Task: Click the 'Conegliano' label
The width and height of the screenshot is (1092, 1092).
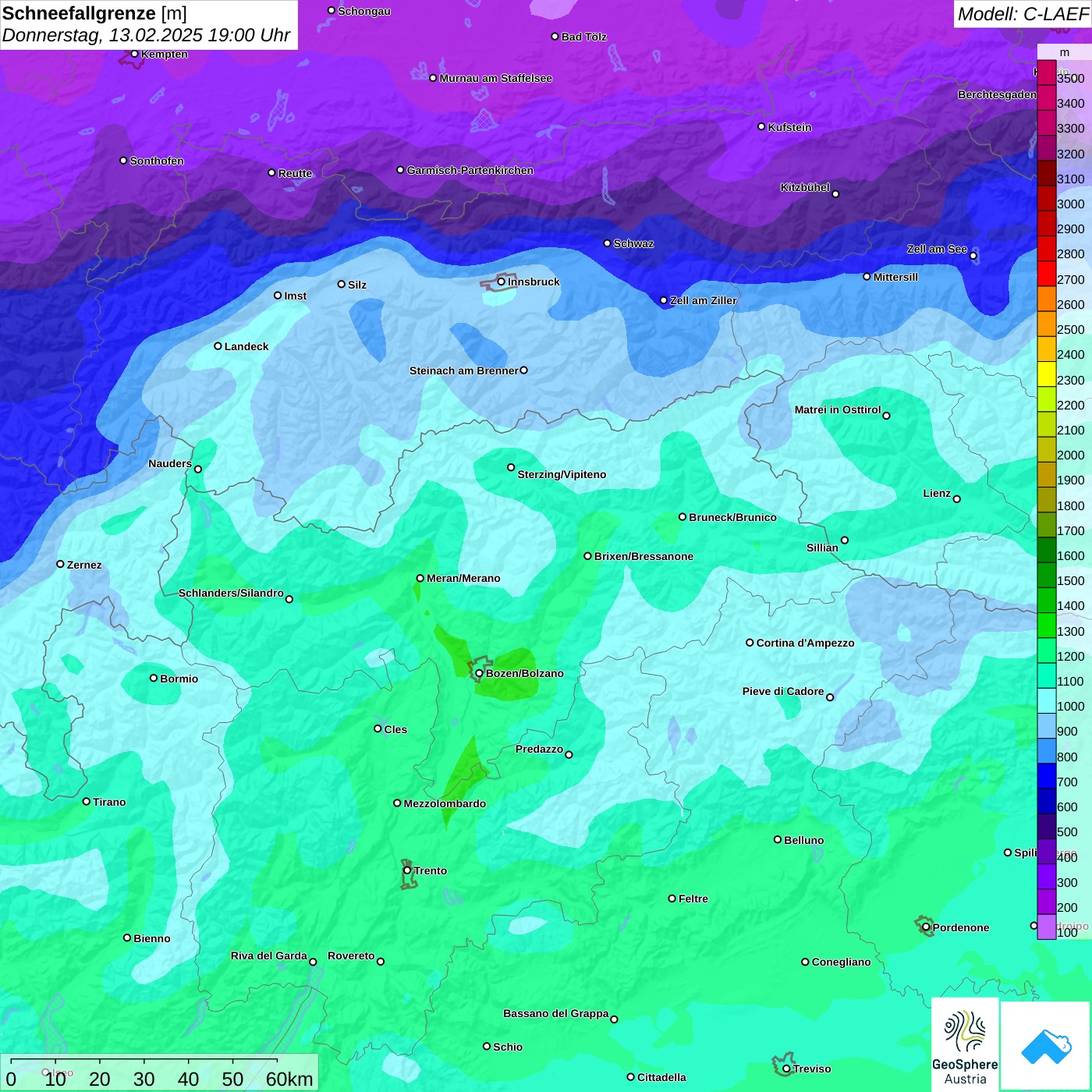Action: [841, 962]
